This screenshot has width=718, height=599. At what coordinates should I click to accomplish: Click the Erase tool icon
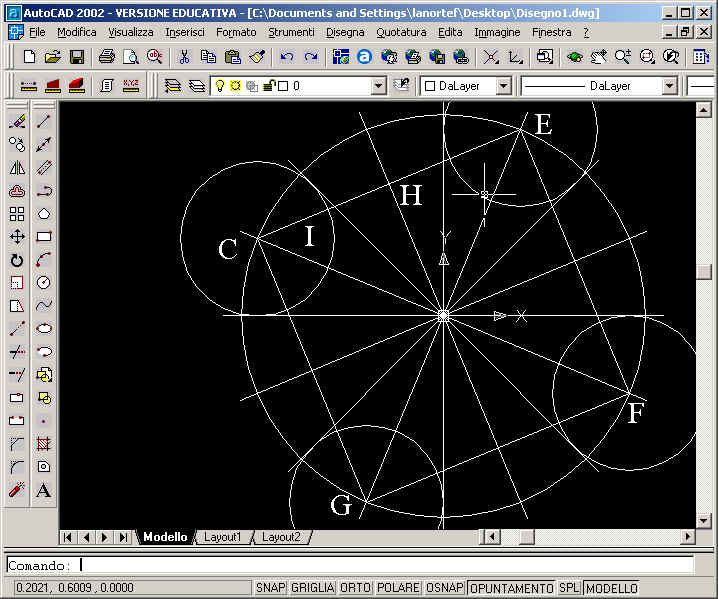[x=17, y=121]
